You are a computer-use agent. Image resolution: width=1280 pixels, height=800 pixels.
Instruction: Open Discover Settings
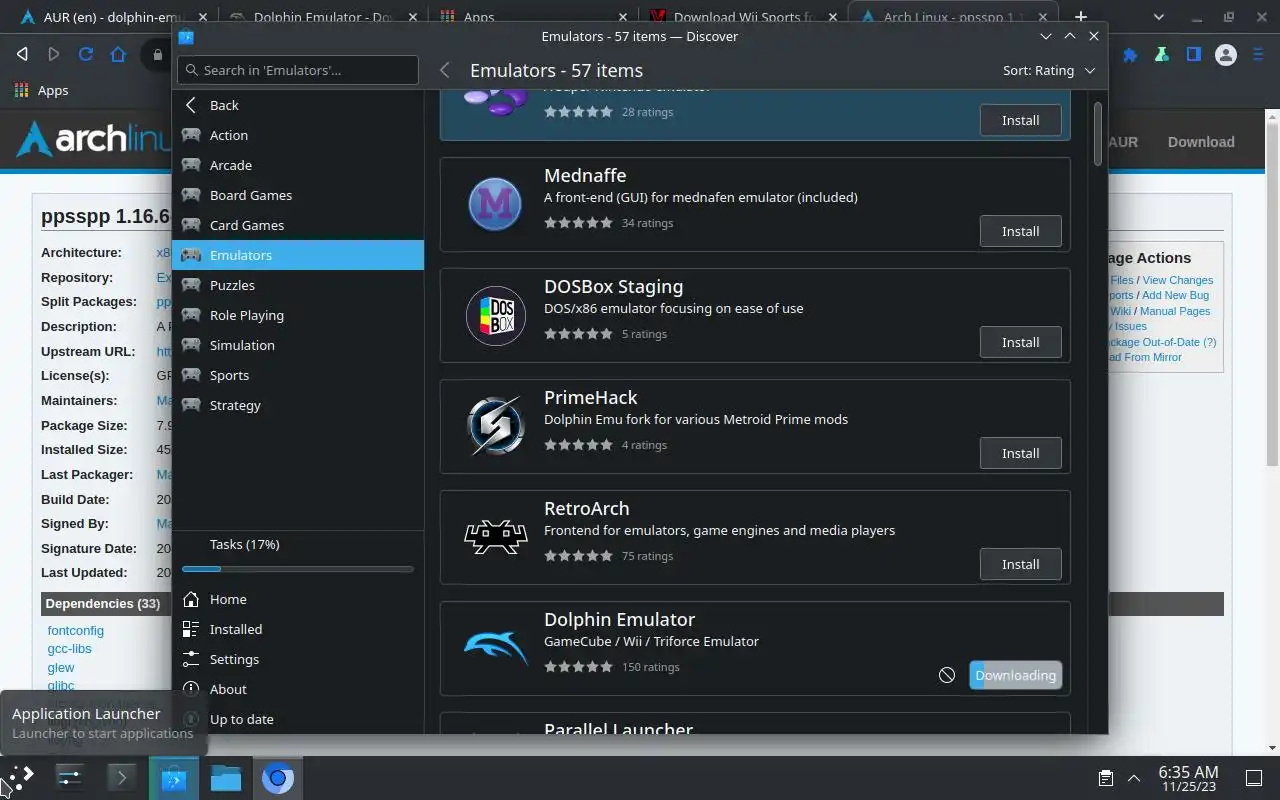(298, 659)
